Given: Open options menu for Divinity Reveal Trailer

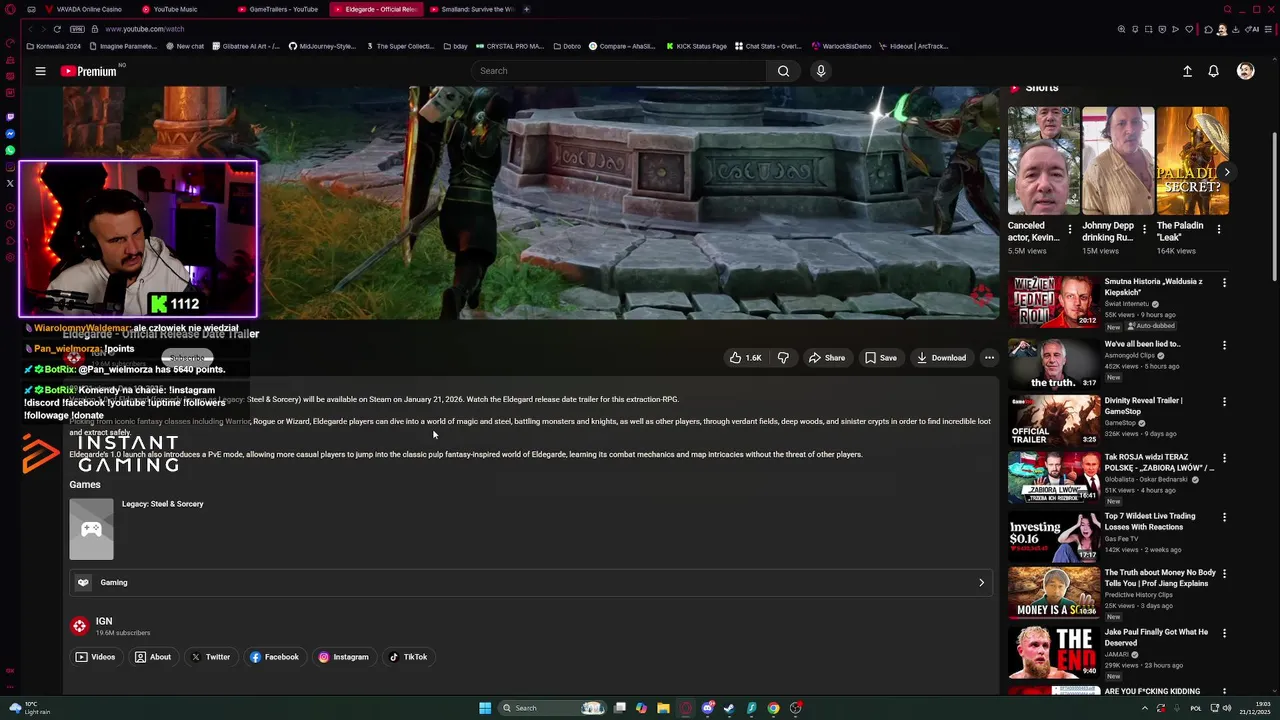Looking at the screenshot, I should (x=1224, y=401).
